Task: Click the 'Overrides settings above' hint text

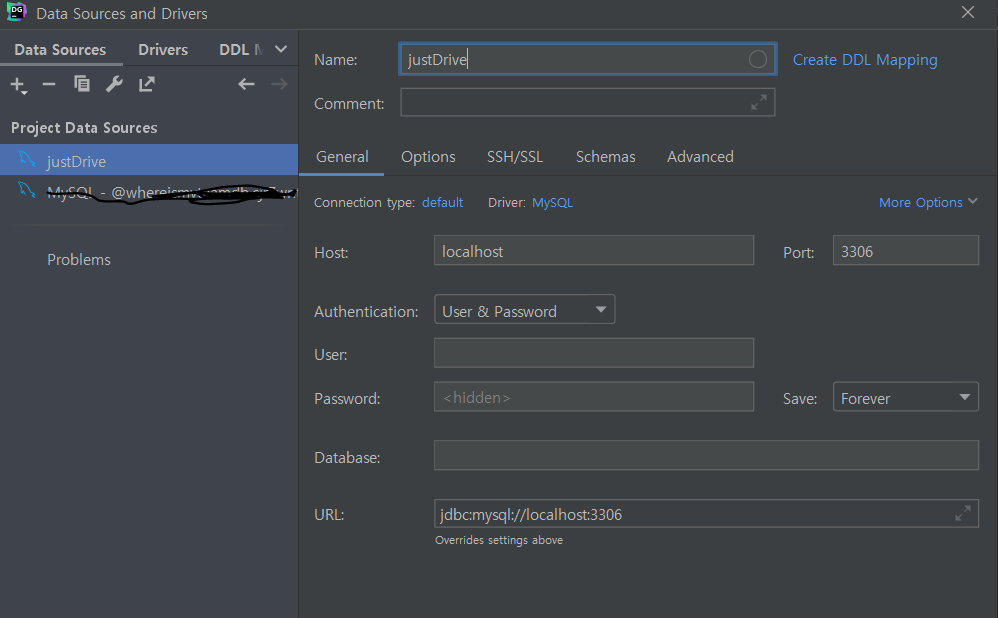Action: (x=499, y=540)
